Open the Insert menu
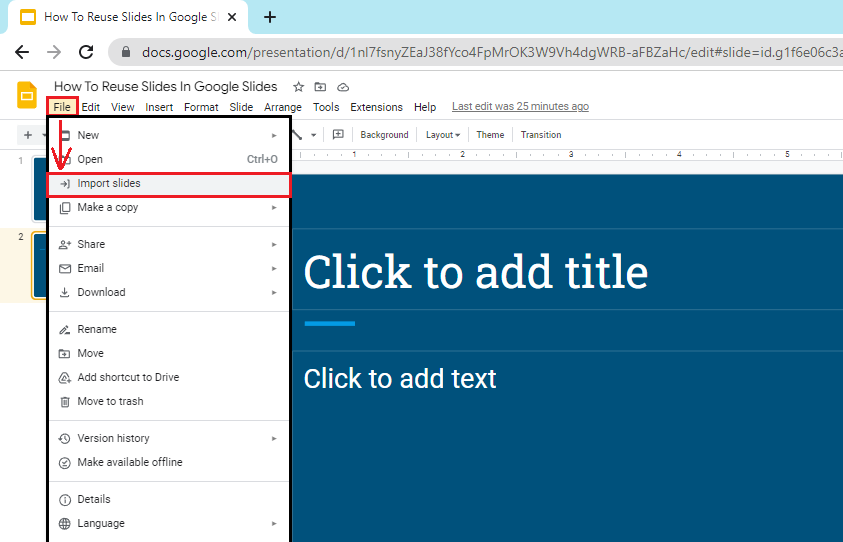Screen dimensions: 843x542 pyautogui.click(x=159, y=107)
